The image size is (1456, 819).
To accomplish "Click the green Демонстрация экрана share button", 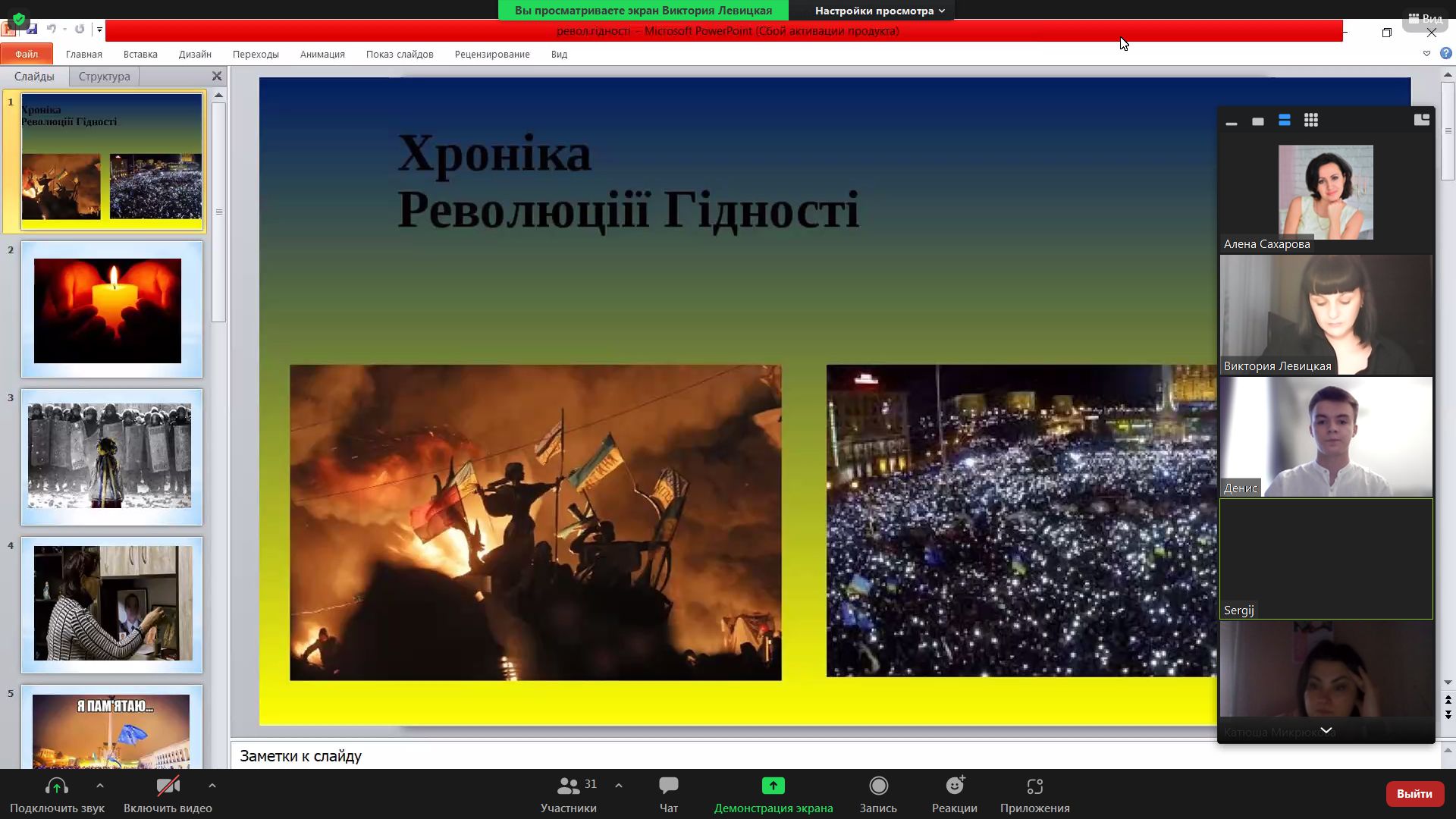I will point(773,795).
